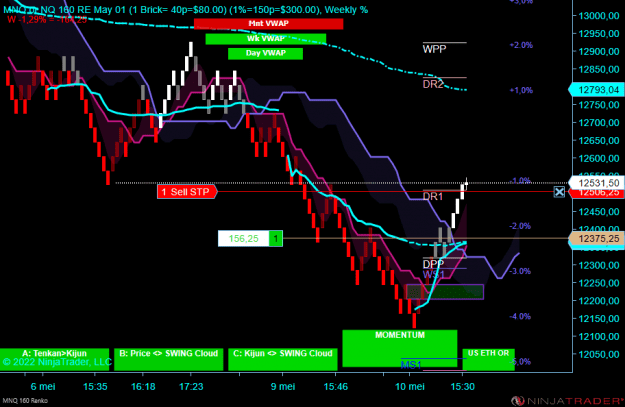Click the 12375,25 entry price marker

pos(596,238)
